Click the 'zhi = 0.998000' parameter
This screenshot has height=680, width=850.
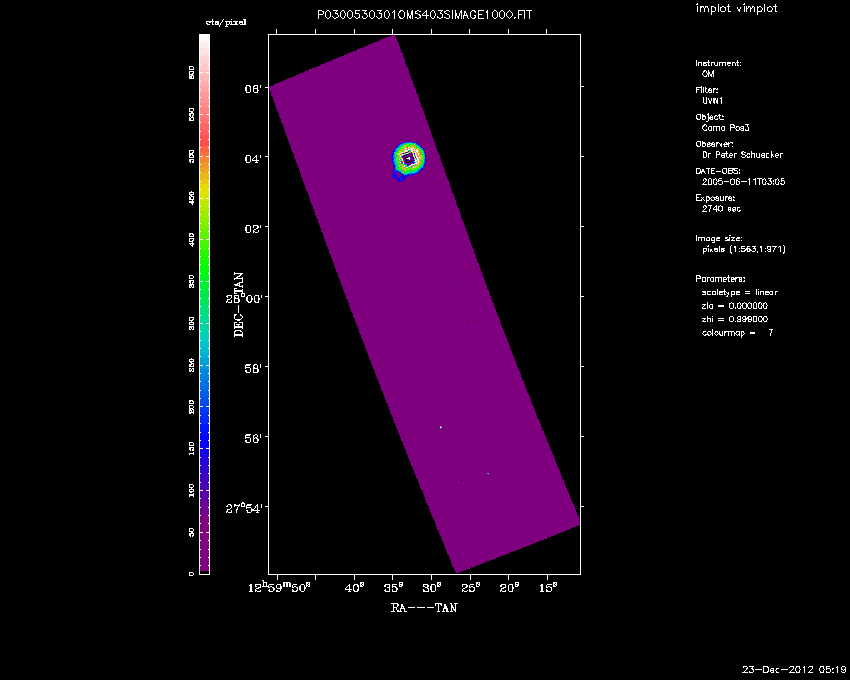(x=735, y=319)
